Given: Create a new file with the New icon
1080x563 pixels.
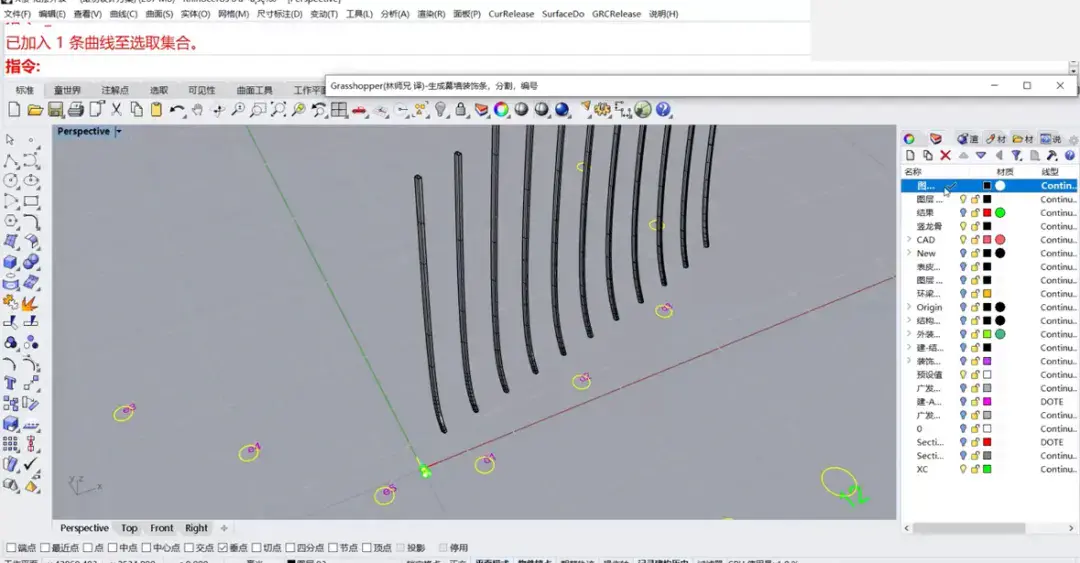Looking at the screenshot, I should 14,110.
